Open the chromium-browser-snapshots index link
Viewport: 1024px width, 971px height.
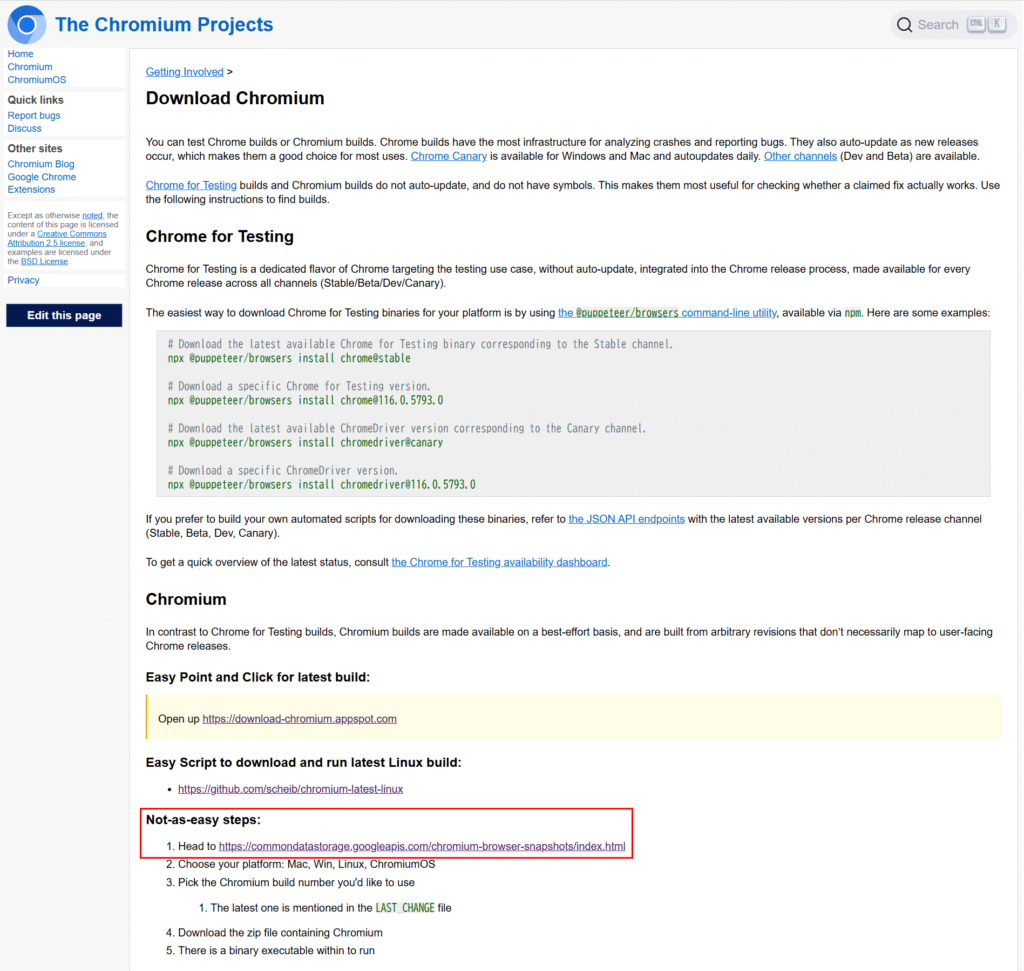coord(422,847)
